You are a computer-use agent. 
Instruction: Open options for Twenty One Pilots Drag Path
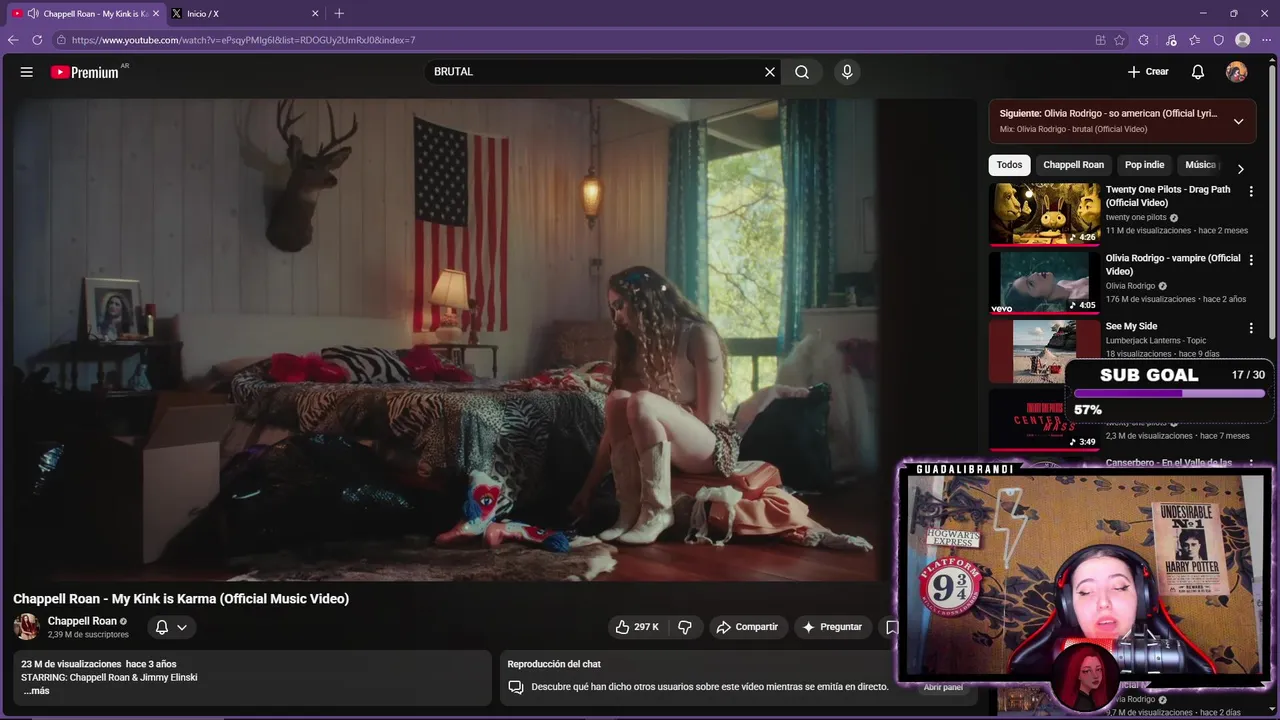1251,191
